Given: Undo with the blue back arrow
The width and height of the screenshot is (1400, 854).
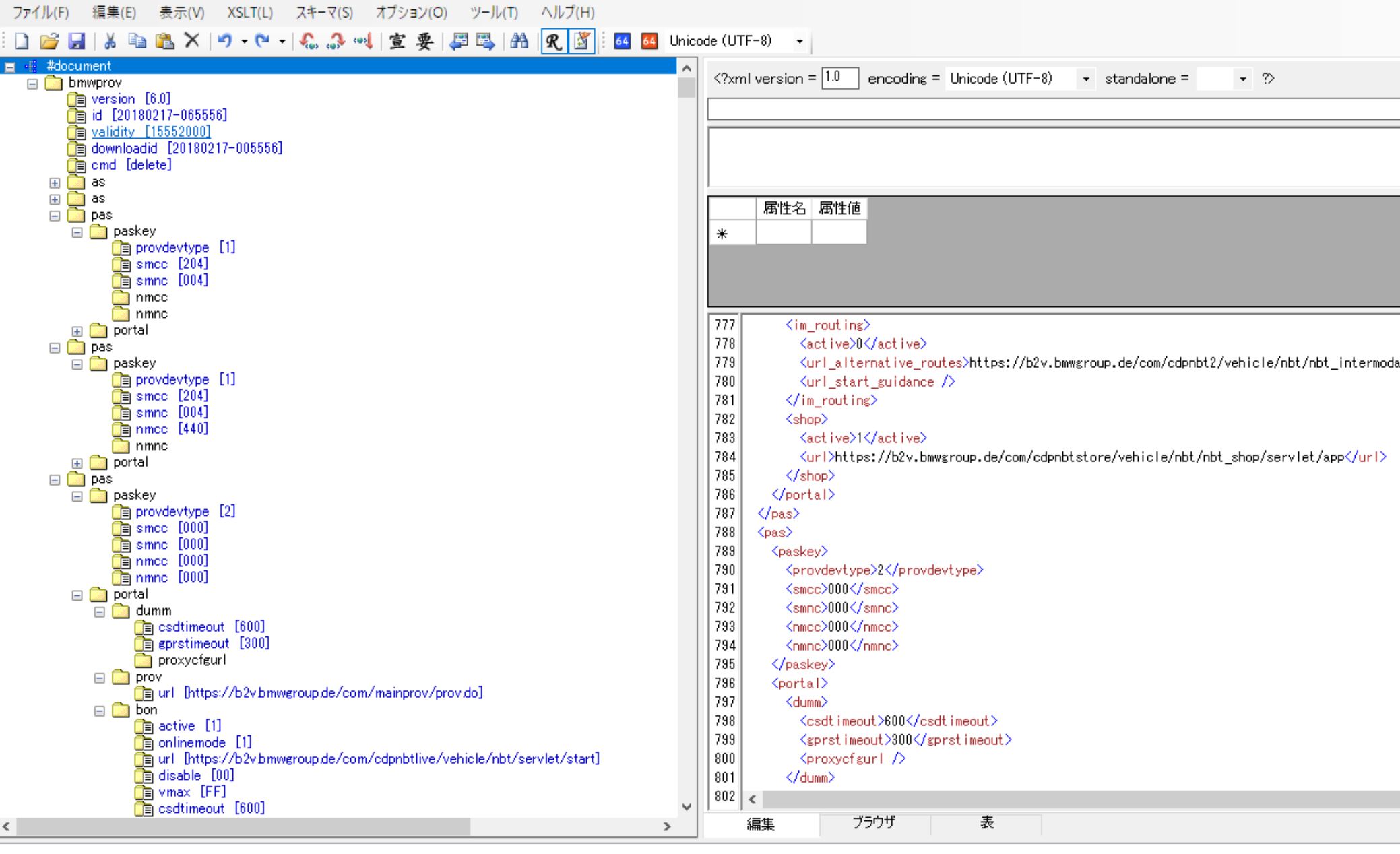Looking at the screenshot, I should point(225,41).
